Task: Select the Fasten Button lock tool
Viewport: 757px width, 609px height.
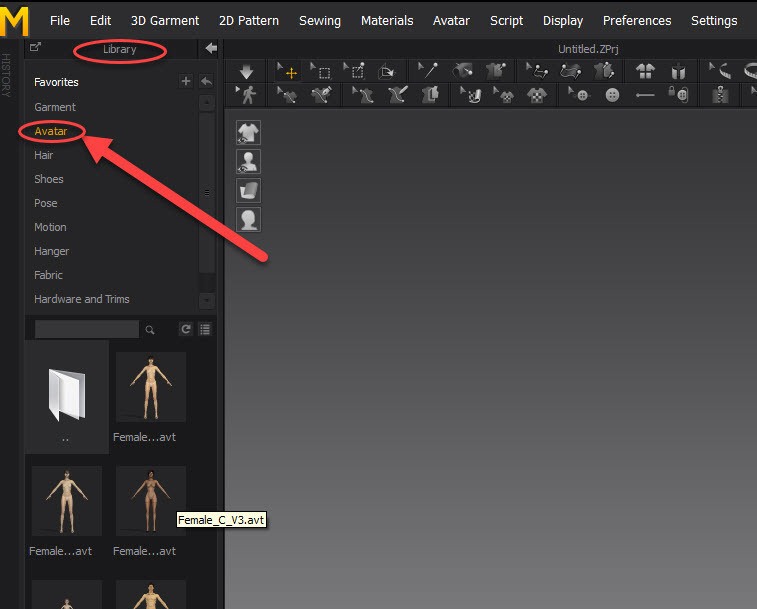Action: pyautogui.click(x=678, y=94)
